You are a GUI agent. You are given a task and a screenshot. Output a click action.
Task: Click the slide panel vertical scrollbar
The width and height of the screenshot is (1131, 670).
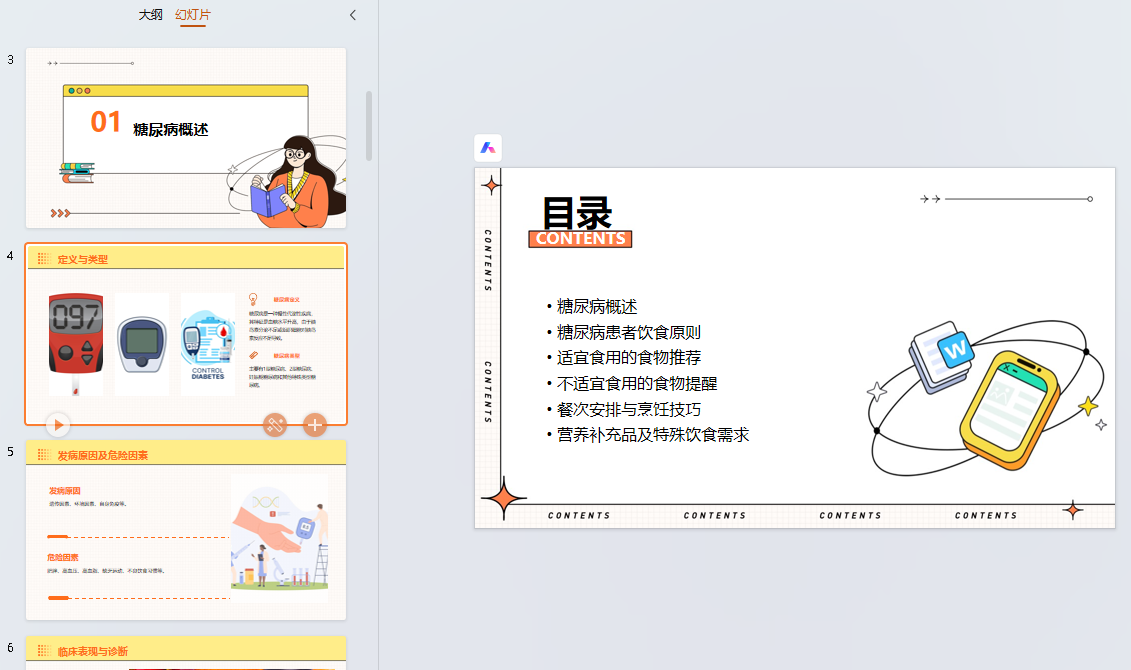click(x=369, y=125)
